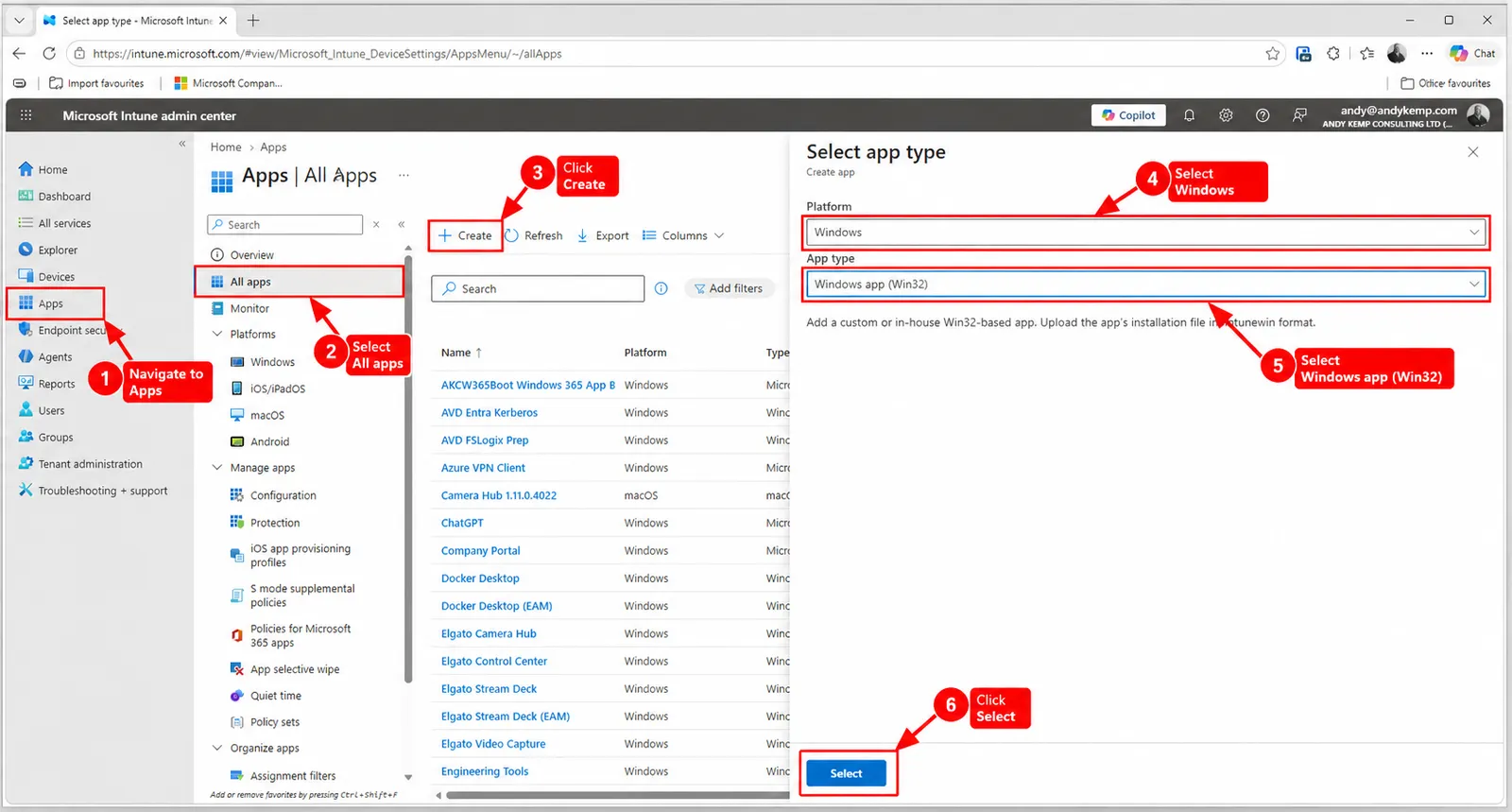The width and height of the screenshot is (1512, 812).
Task: Open the App type dropdown
Action: pos(1146,285)
